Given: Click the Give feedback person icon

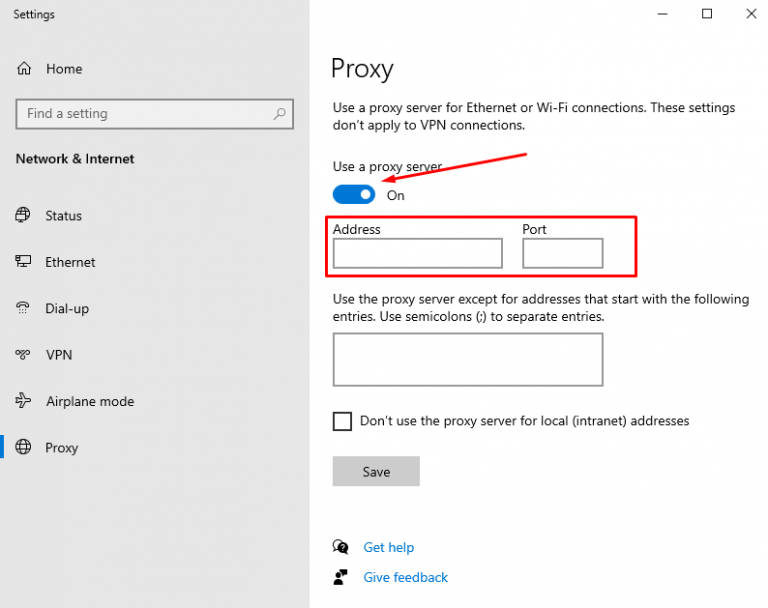Looking at the screenshot, I should (340, 577).
